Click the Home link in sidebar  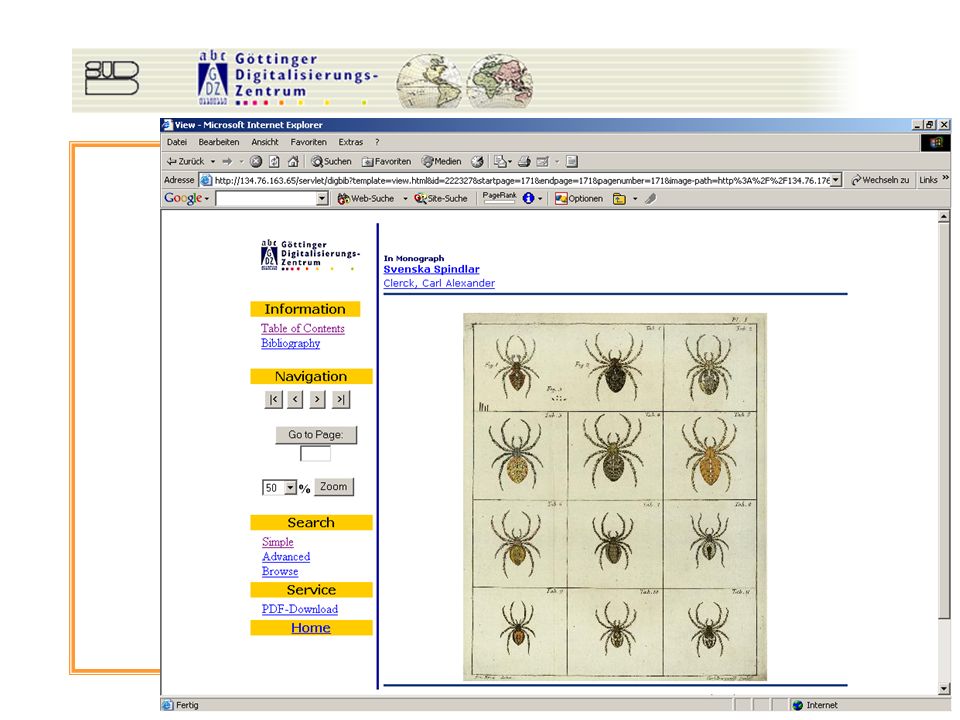310,628
